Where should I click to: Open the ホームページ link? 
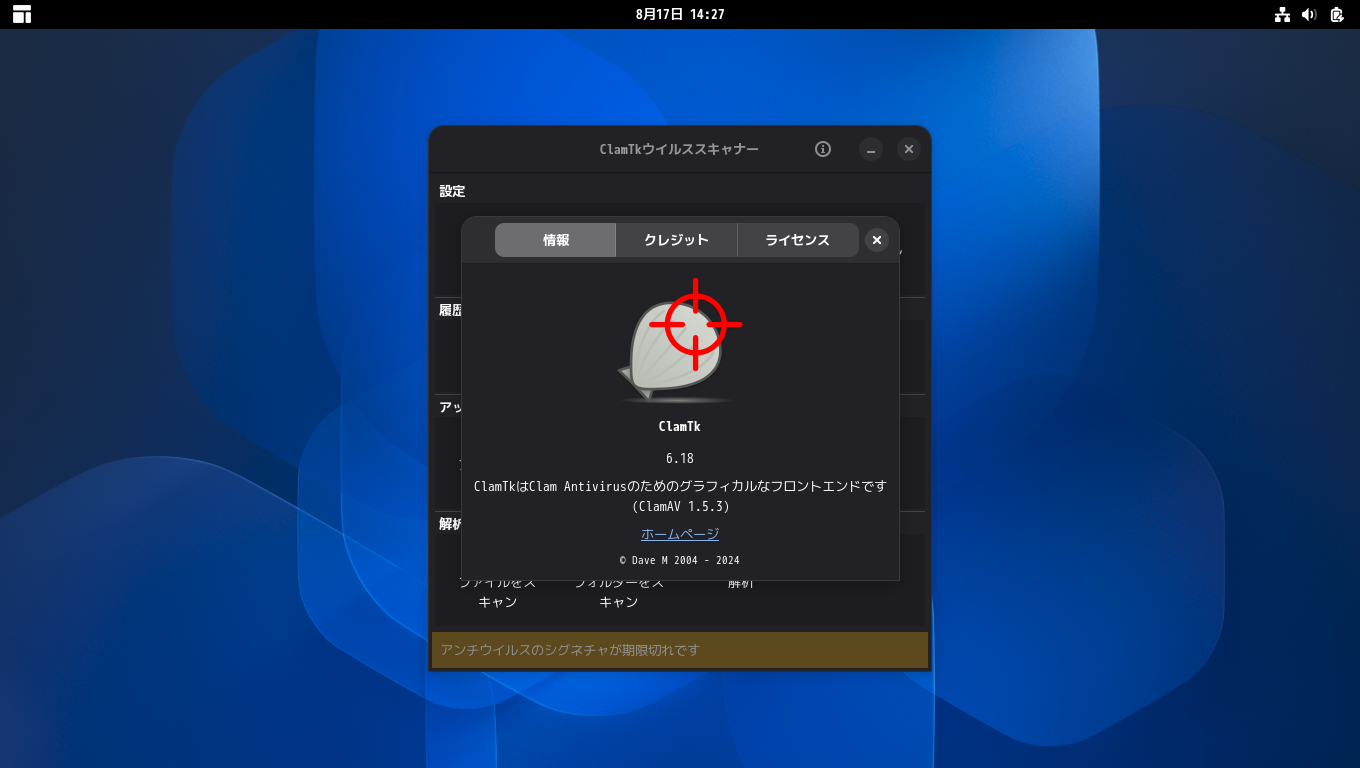(x=680, y=534)
